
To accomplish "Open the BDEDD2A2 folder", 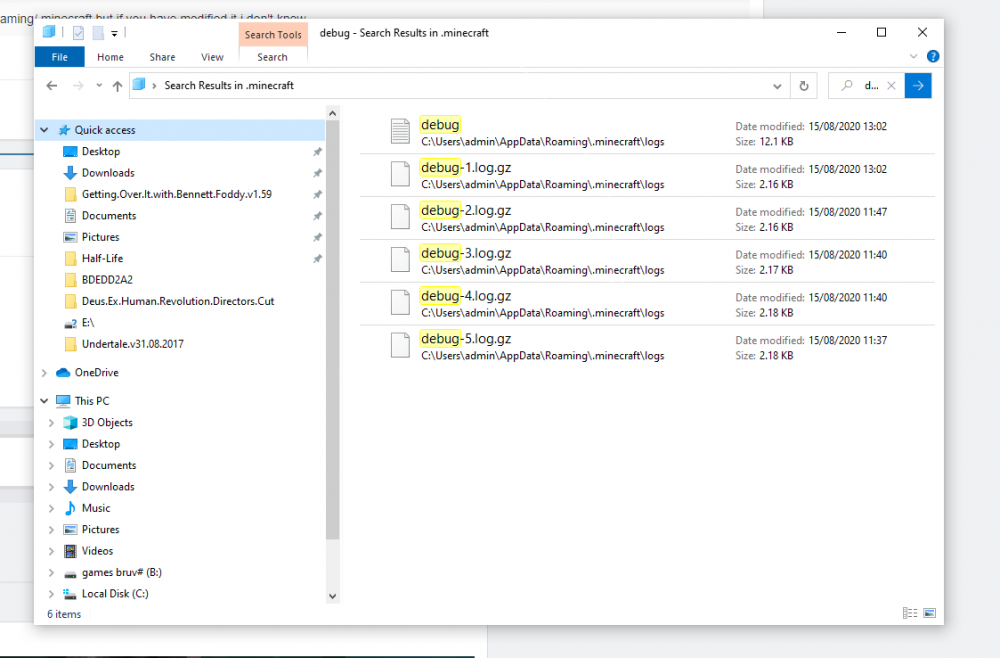I will (107, 280).
